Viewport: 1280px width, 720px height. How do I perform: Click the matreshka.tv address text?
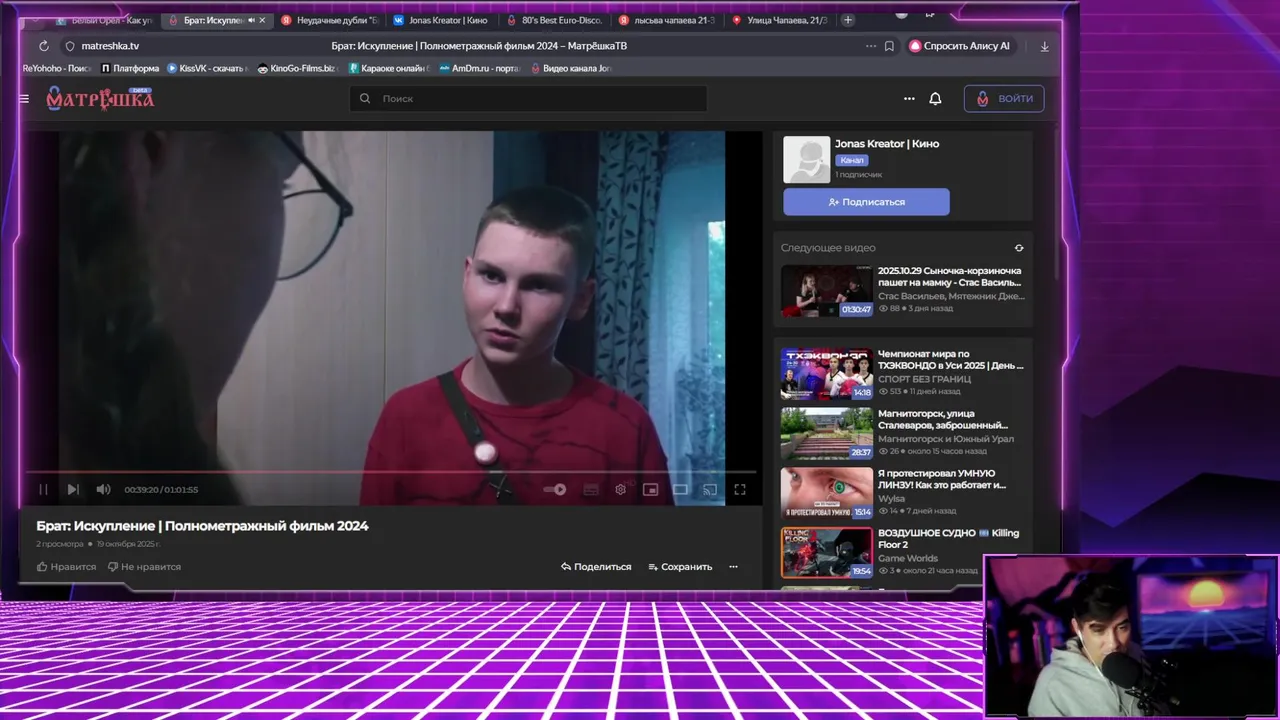coord(110,46)
